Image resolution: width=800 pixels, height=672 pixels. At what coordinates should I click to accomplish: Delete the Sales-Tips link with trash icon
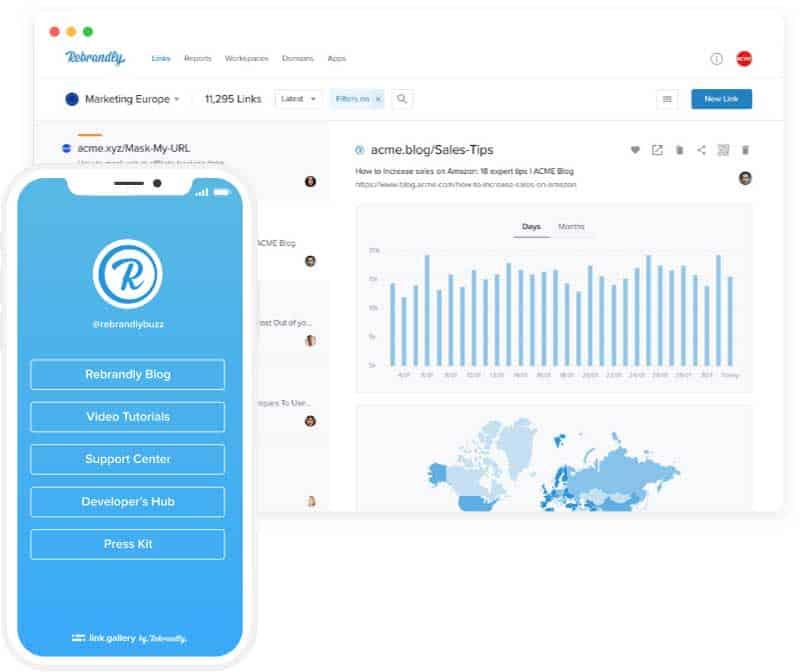tap(745, 150)
